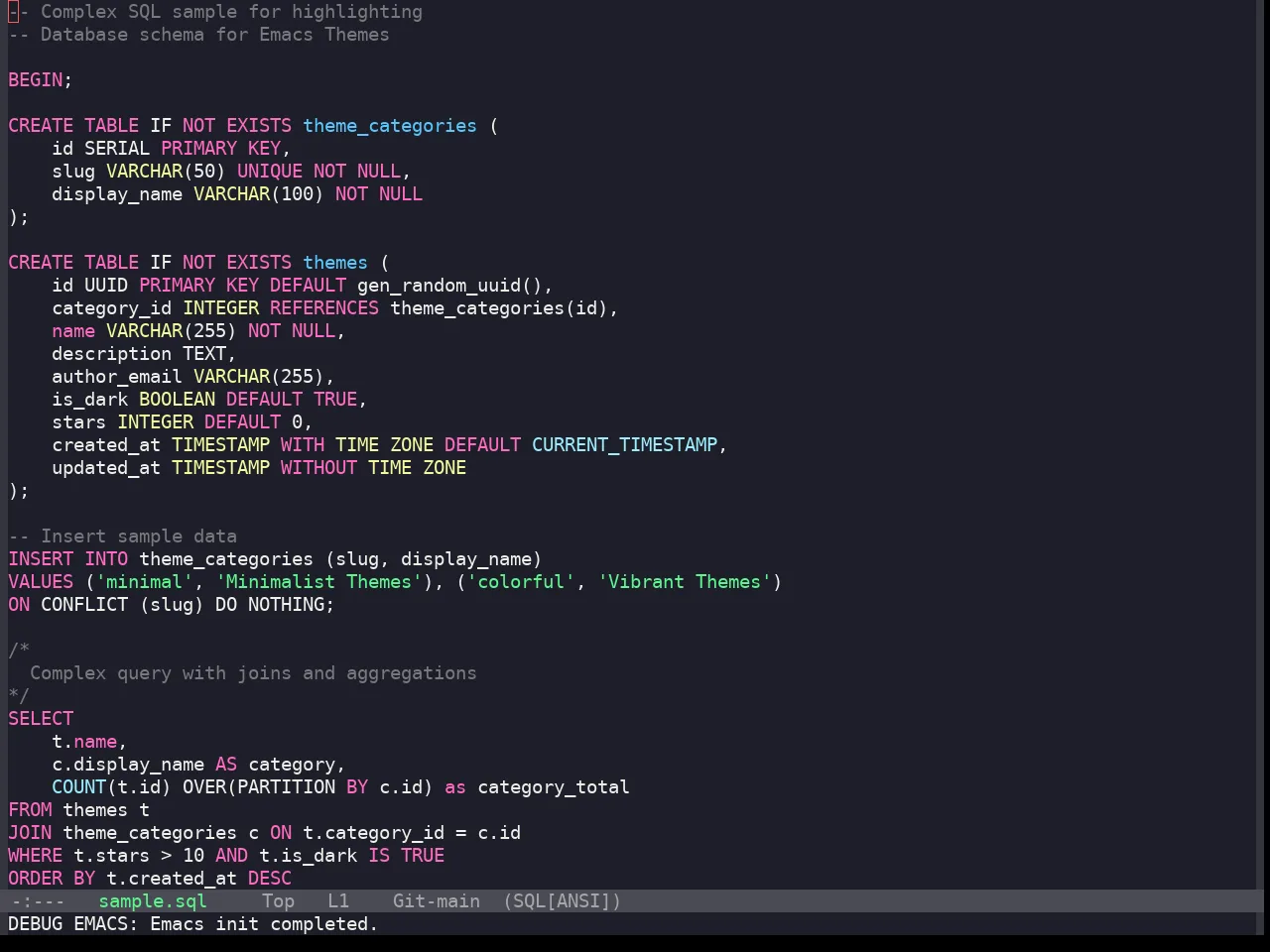The height and width of the screenshot is (952, 1270).
Task: Click VARCHAR(50) on the slug line
Action: tap(166, 172)
